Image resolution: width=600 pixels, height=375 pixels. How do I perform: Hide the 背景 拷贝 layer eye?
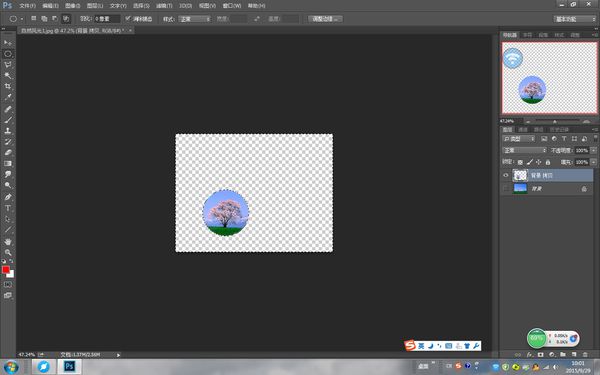tap(505, 175)
